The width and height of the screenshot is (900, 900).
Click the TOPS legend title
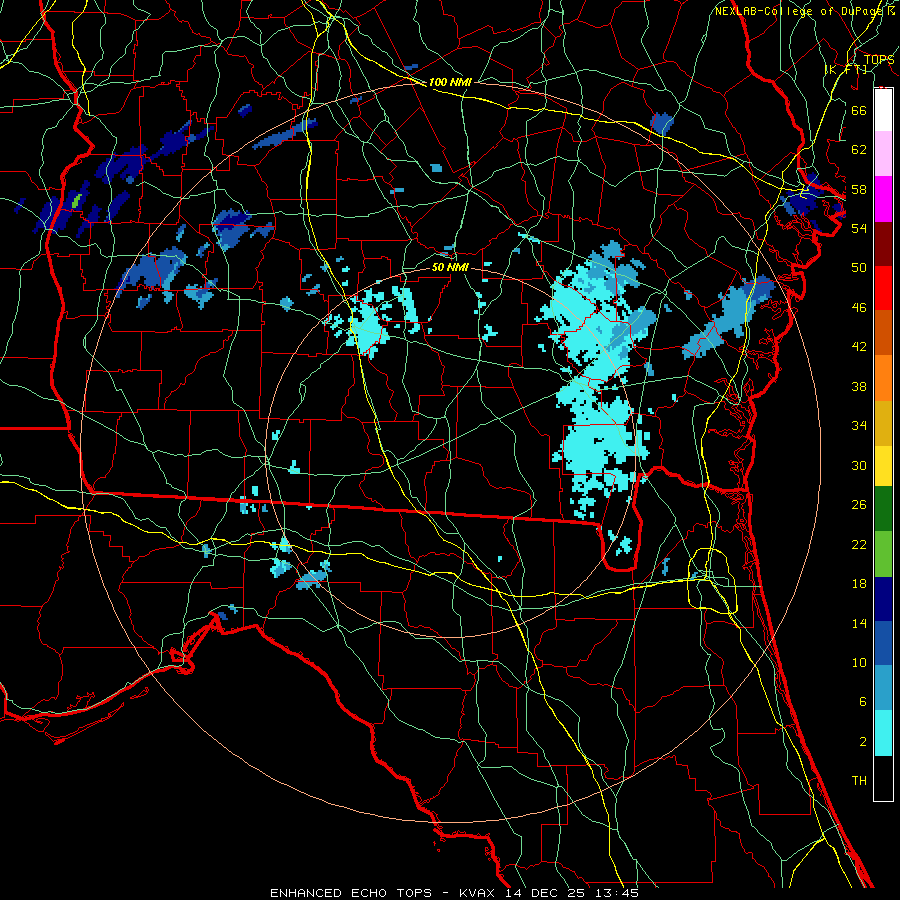tap(879, 60)
